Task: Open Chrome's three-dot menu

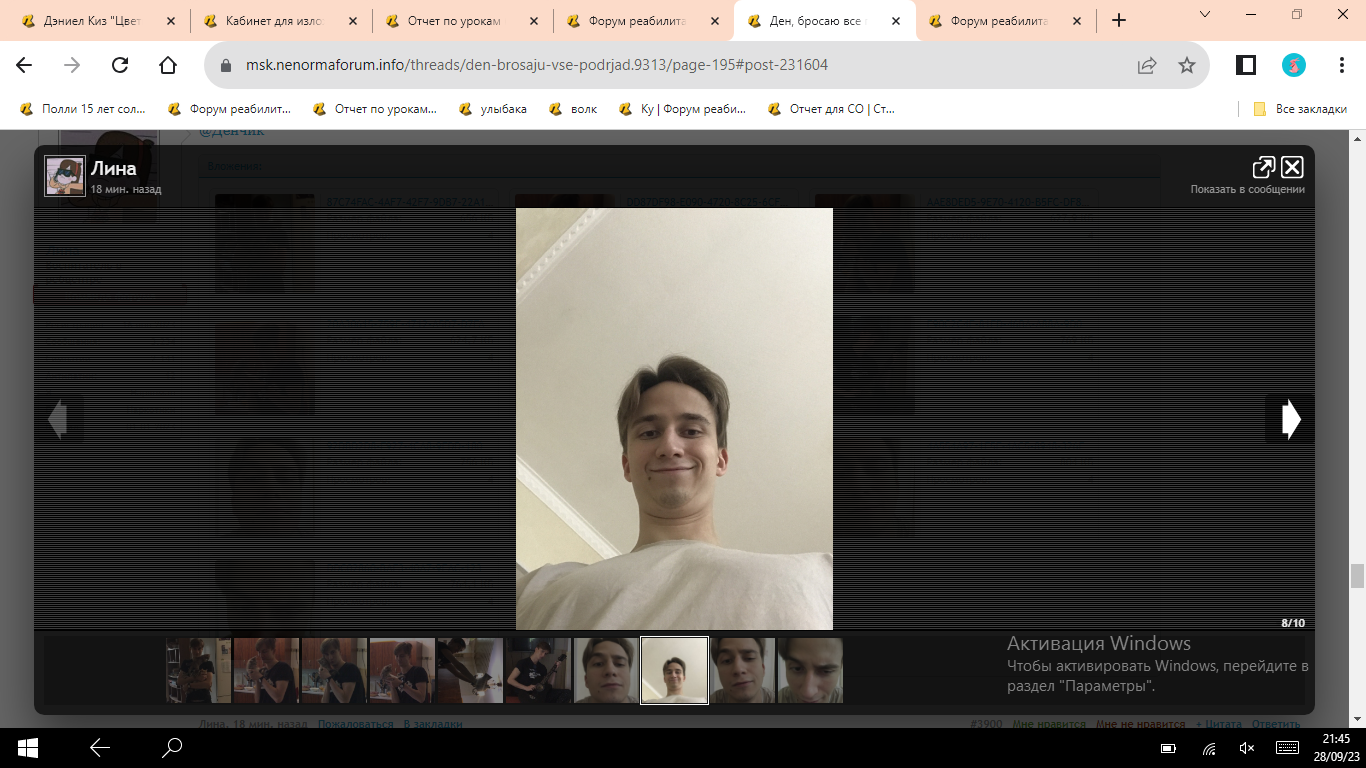Action: click(x=1342, y=65)
